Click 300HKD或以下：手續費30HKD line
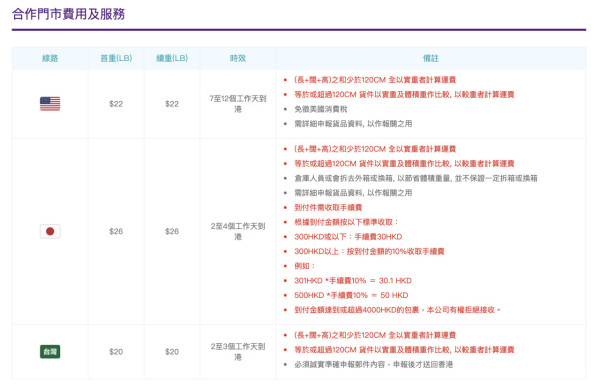This screenshot has width=600, height=390. (348, 237)
